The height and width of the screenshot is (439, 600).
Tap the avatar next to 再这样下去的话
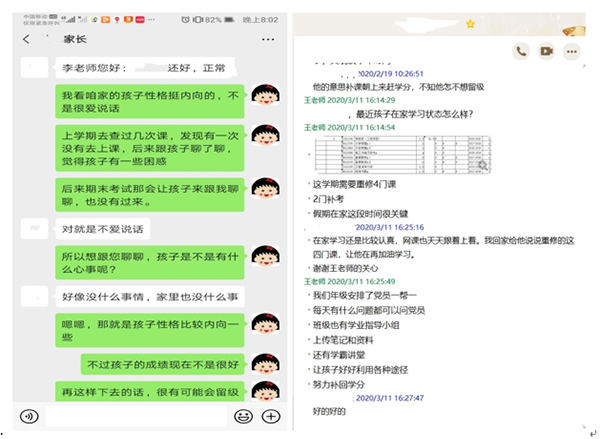pos(266,391)
